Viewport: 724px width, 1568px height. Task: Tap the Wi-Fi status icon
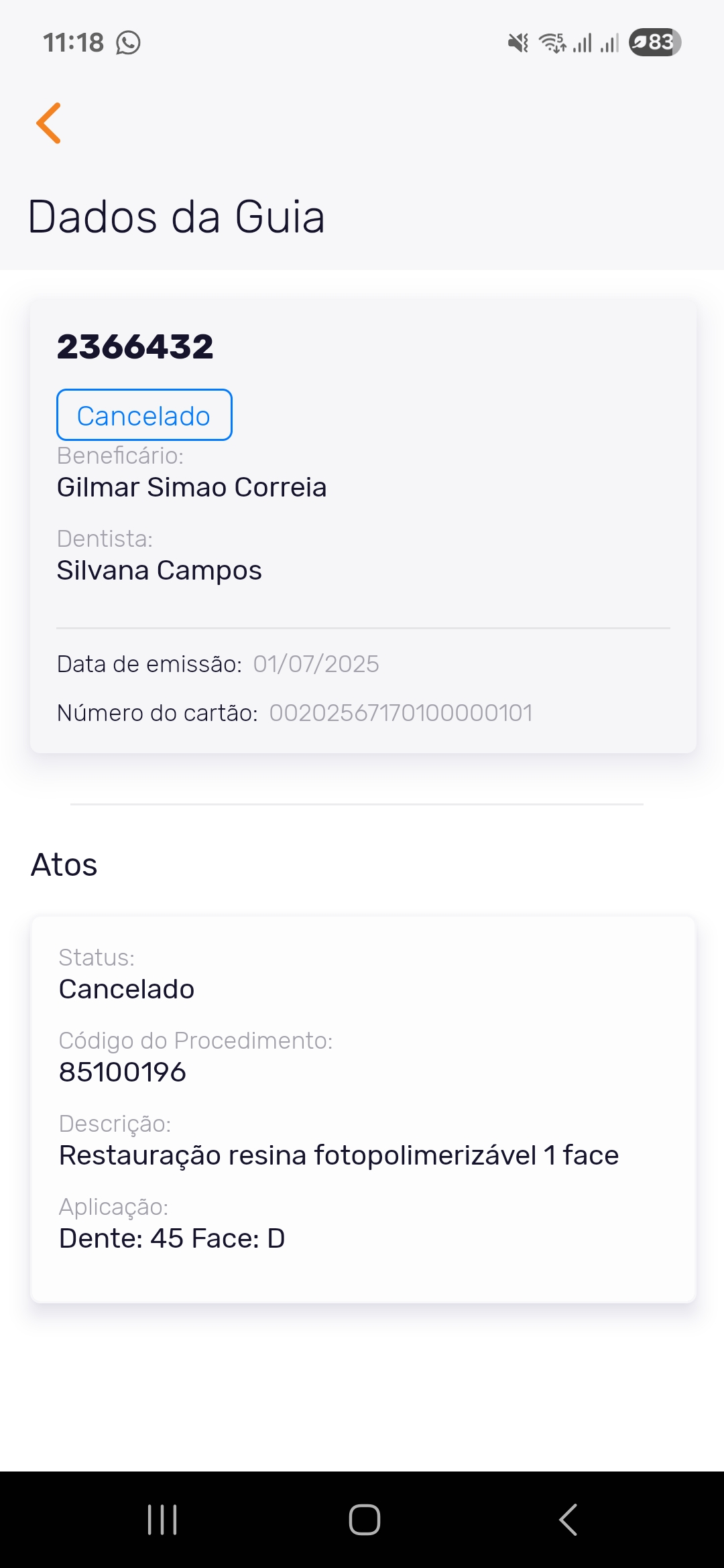point(552,43)
